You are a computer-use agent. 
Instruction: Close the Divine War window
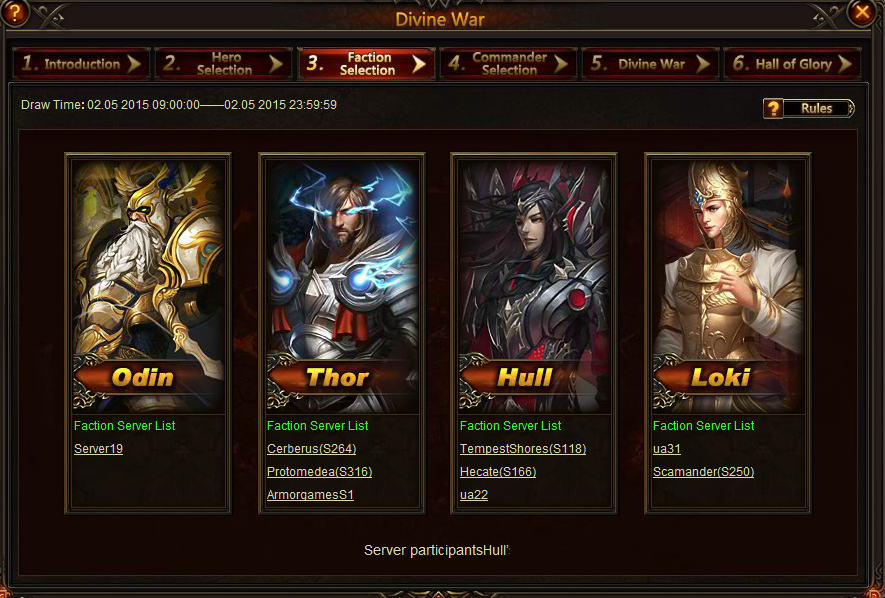coord(862,12)
